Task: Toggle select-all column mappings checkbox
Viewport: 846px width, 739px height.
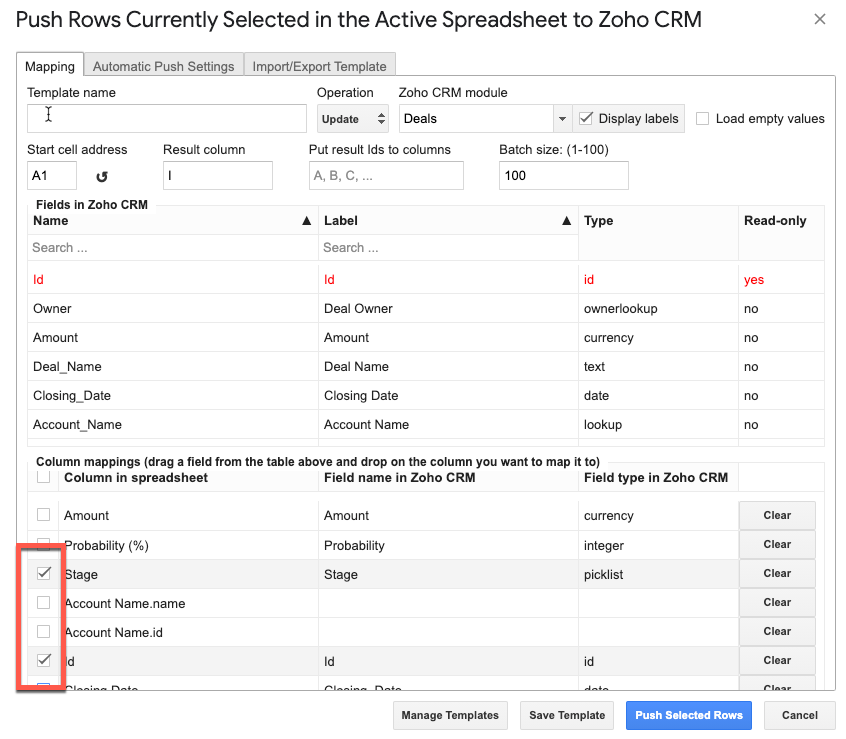Action: [43, 478]
